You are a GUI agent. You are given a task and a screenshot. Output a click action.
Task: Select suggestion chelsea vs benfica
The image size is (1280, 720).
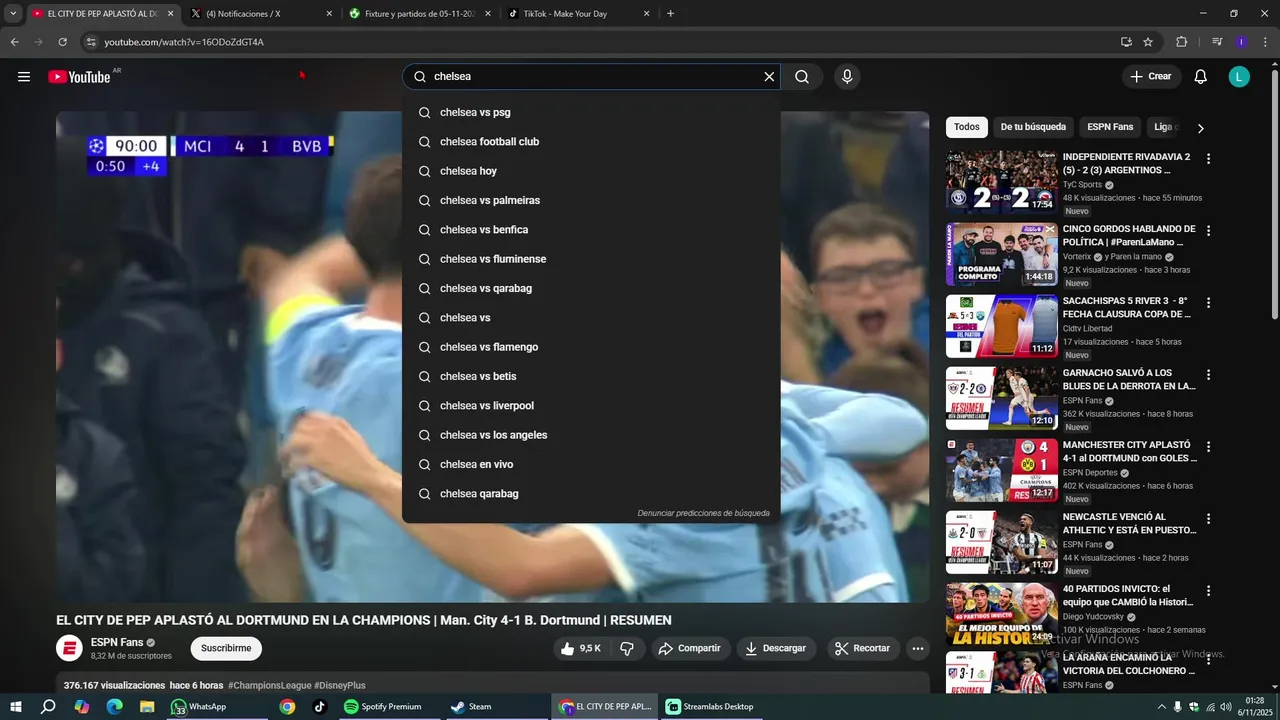point(591,230)
